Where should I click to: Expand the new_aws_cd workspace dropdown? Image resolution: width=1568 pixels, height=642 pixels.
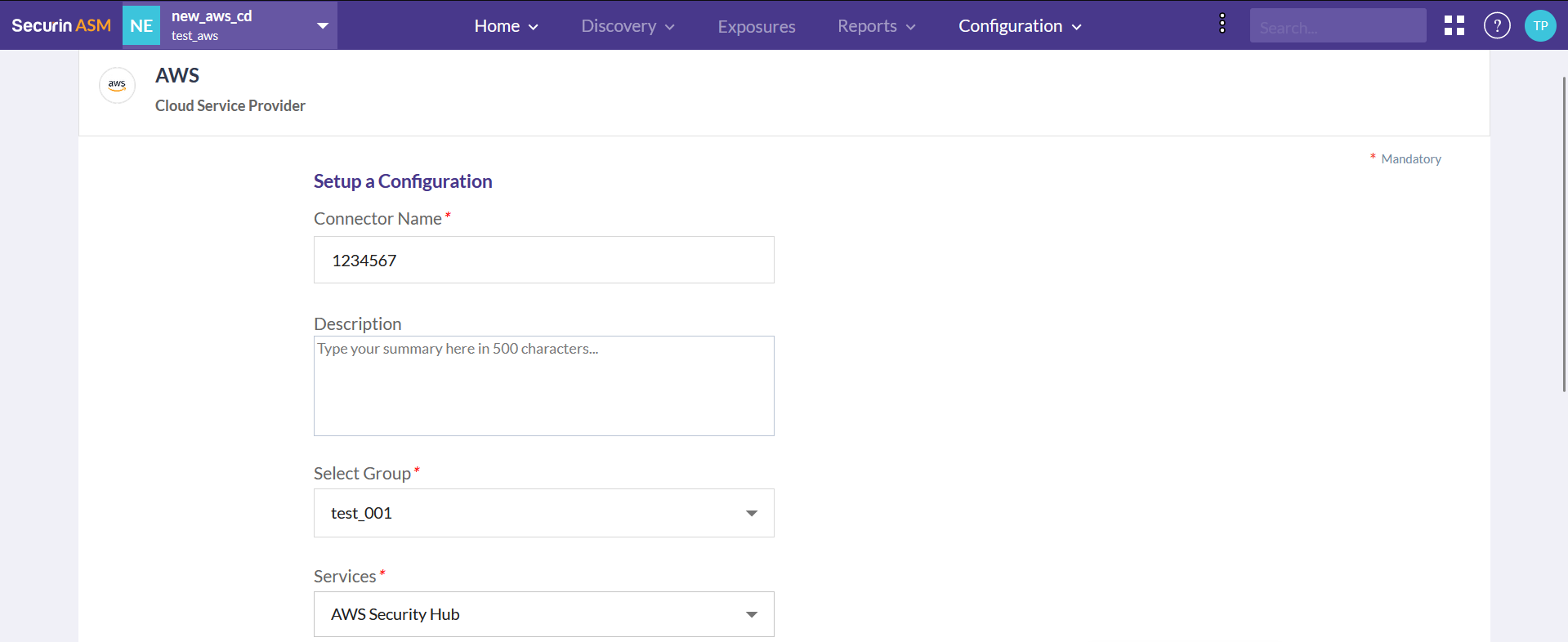[323, 25]
